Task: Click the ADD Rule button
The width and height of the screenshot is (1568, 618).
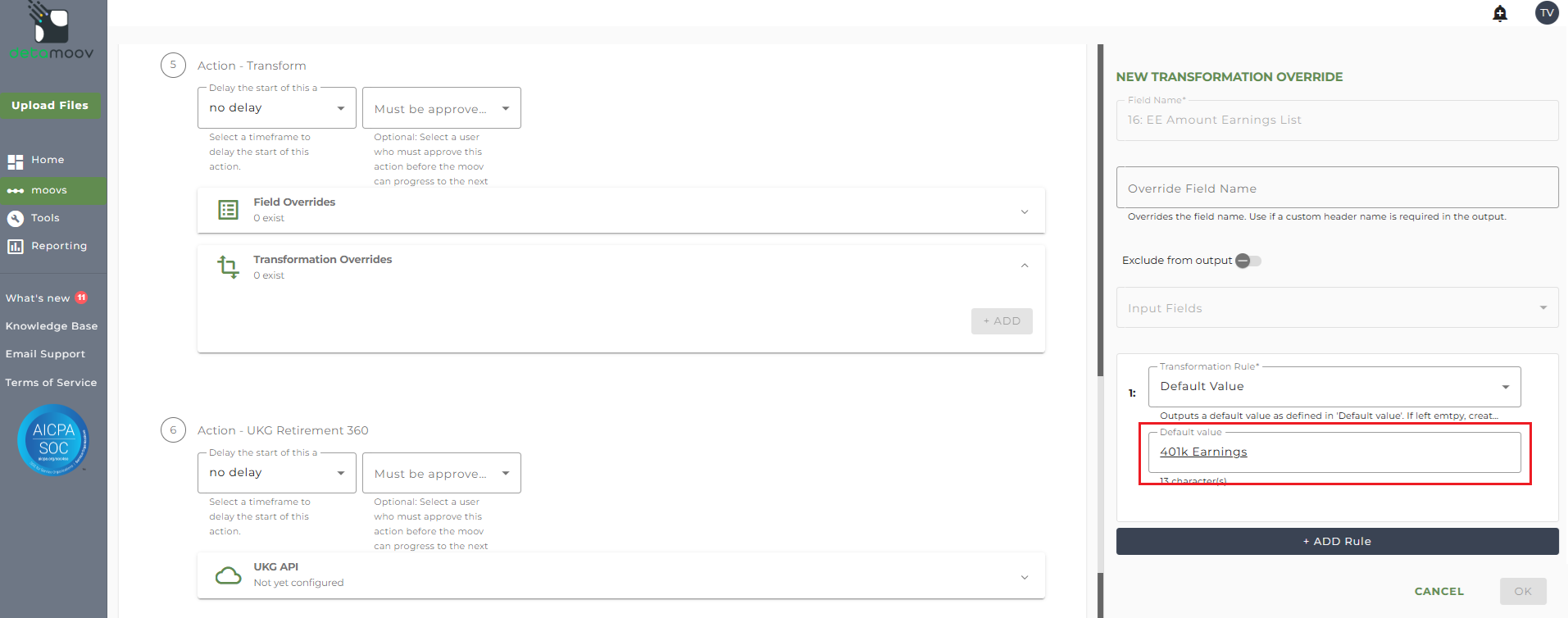Action: (x=1337, y=541)
